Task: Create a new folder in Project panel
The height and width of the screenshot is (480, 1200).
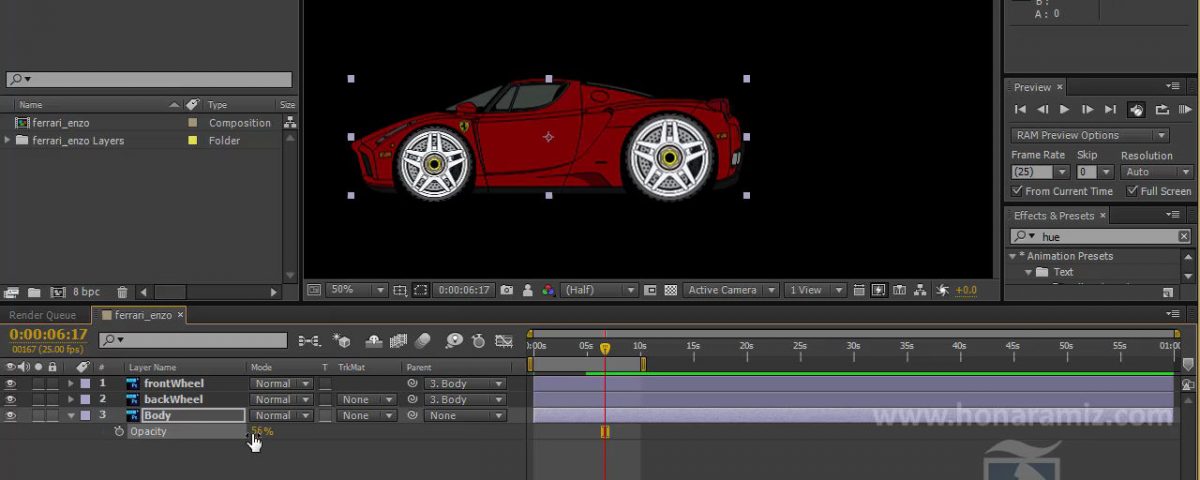Action: tap(34, 292)
